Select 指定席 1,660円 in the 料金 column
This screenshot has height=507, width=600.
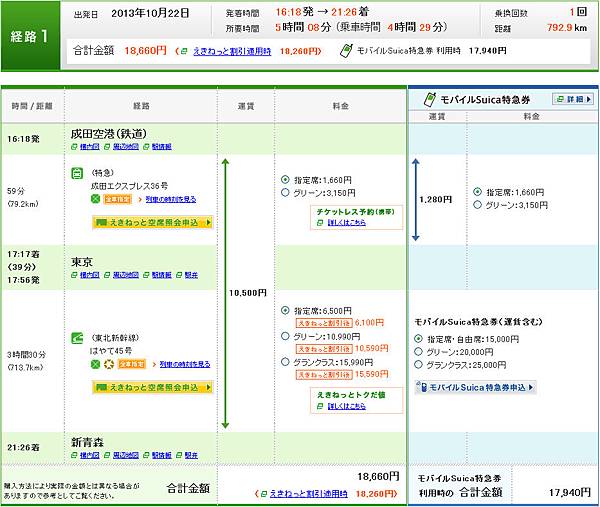tap(285, 179)
